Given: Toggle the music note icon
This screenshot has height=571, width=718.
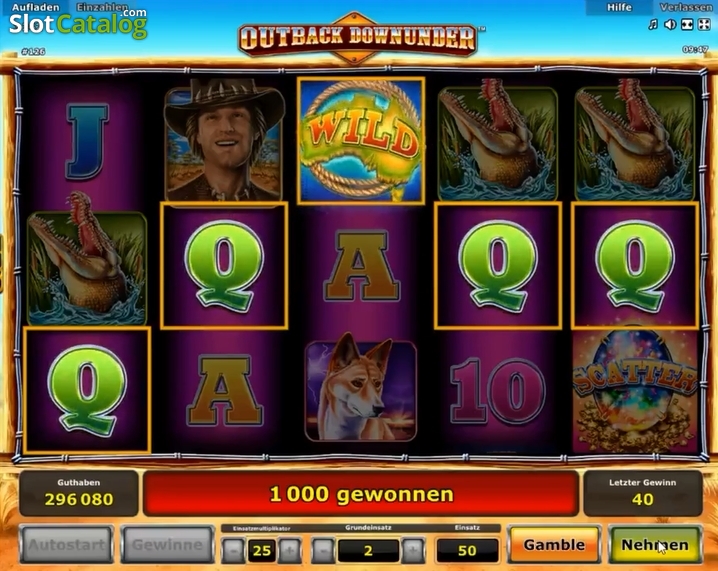Looking at the screenshot, I should pyautogui.click(x=653, y=25).
